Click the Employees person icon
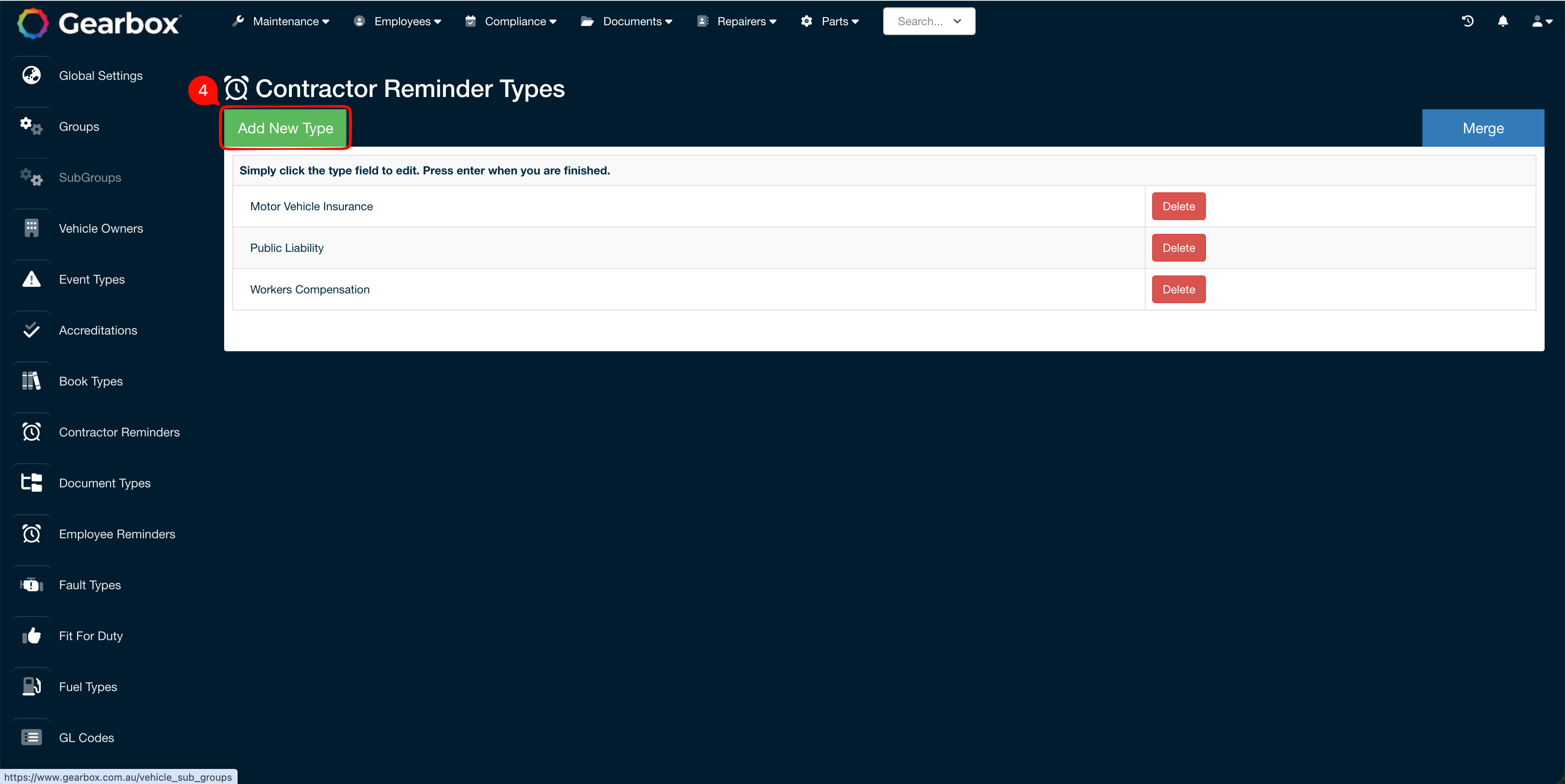Image resolution: width=1565 pixels, height=784 pixels. coord(359,21)
